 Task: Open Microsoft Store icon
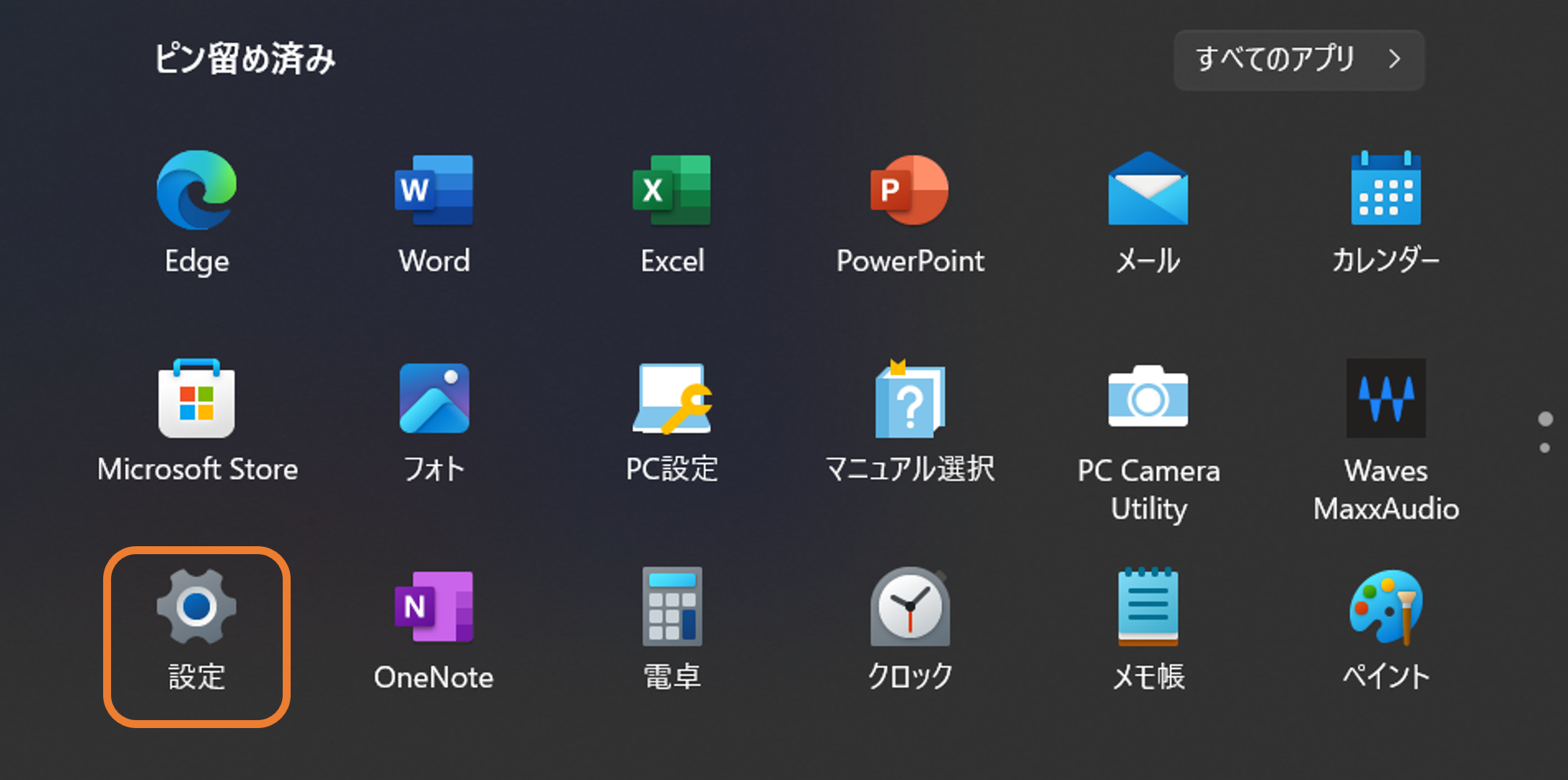click(196, 398)
